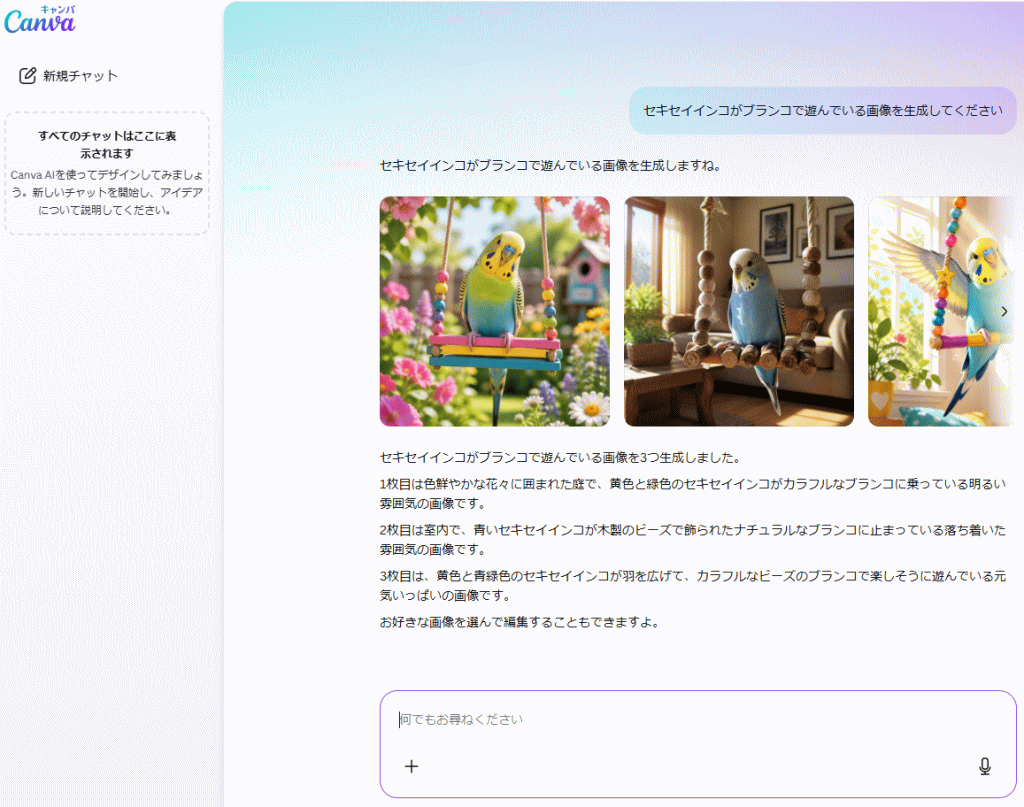Click the new chat pencil icon
This screenshot has height=807, width=1024.
27,76
